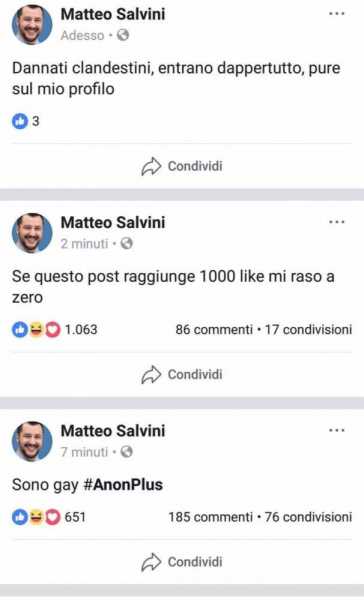View the '17 condivisioni' list
Image resolution: width=364 pixels, height=600 pixels.
pyautogui.click(x=309, y=329)
